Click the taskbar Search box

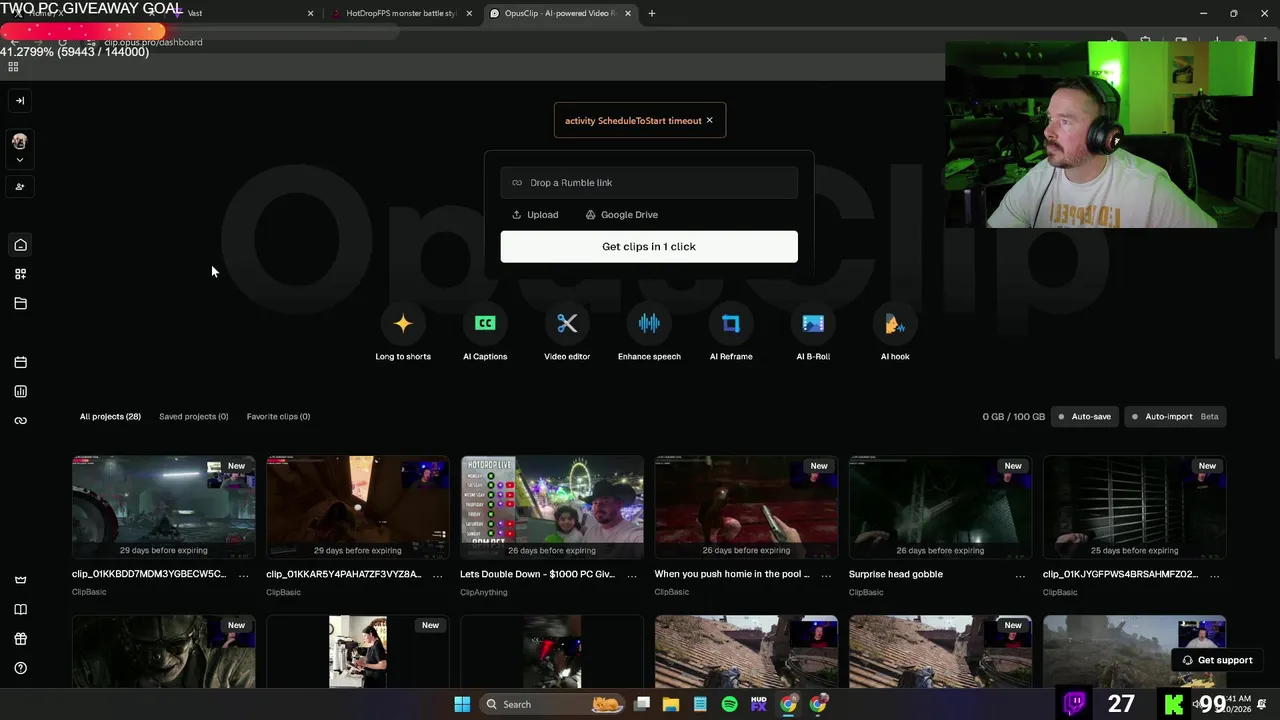(x=552, y=704)
